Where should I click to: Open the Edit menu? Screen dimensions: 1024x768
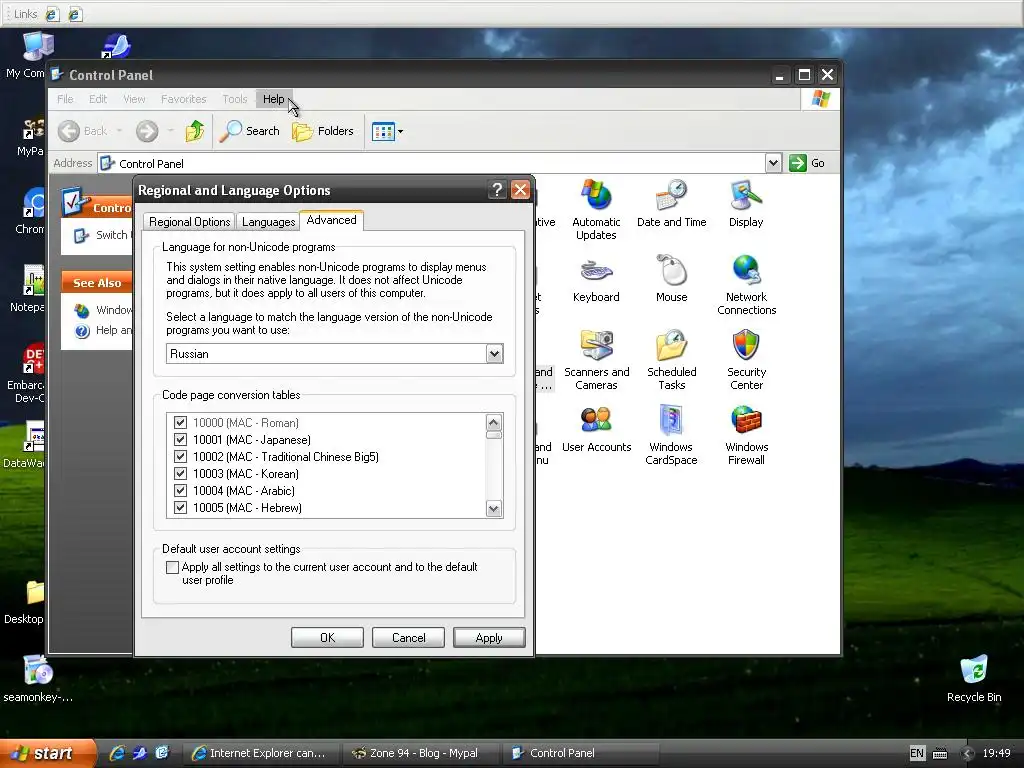tap(98, 99)
